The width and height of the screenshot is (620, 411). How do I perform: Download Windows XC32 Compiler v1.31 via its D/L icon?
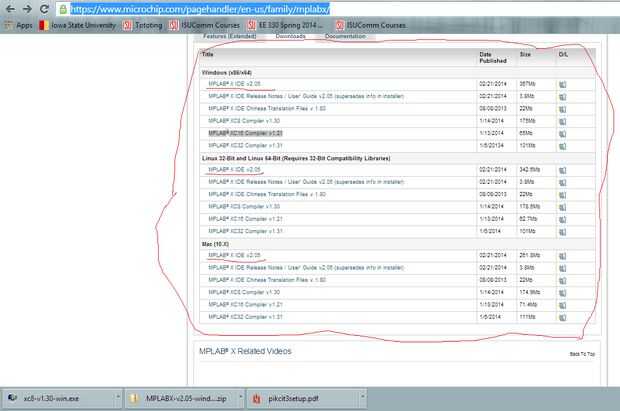pyautogui.click(x=562, y=146)
